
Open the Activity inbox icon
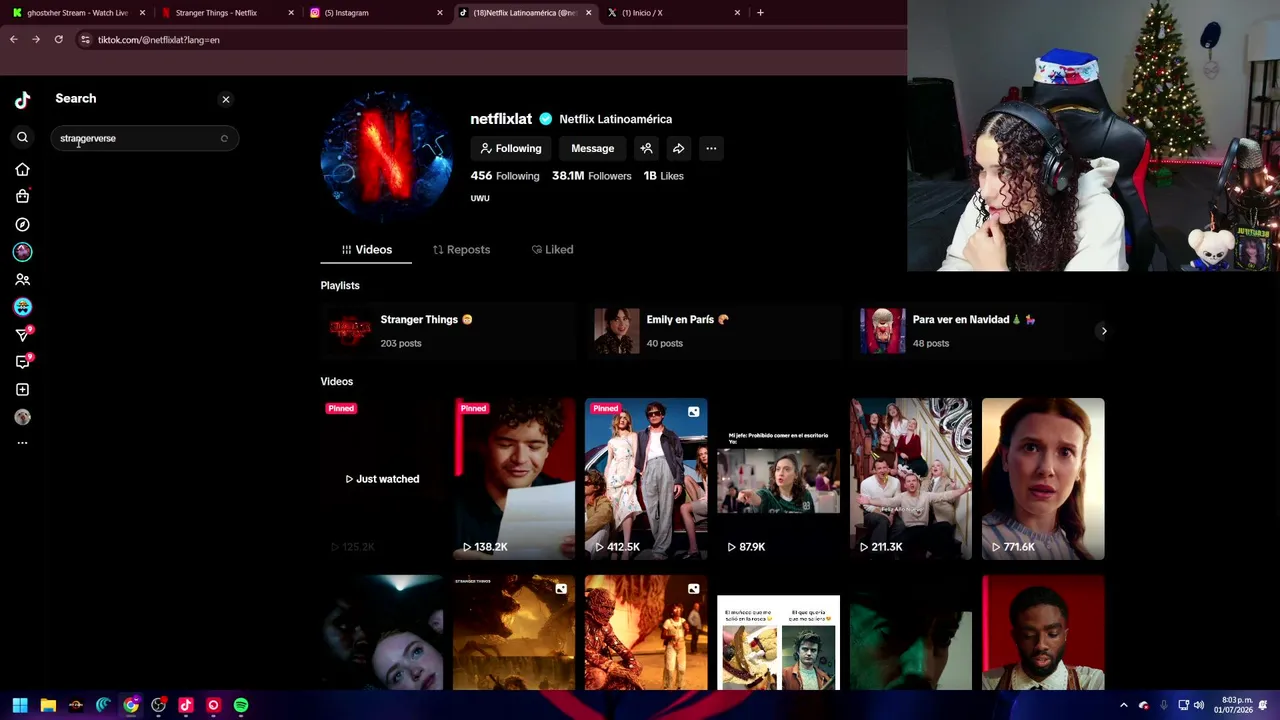[x=22, y=362]
